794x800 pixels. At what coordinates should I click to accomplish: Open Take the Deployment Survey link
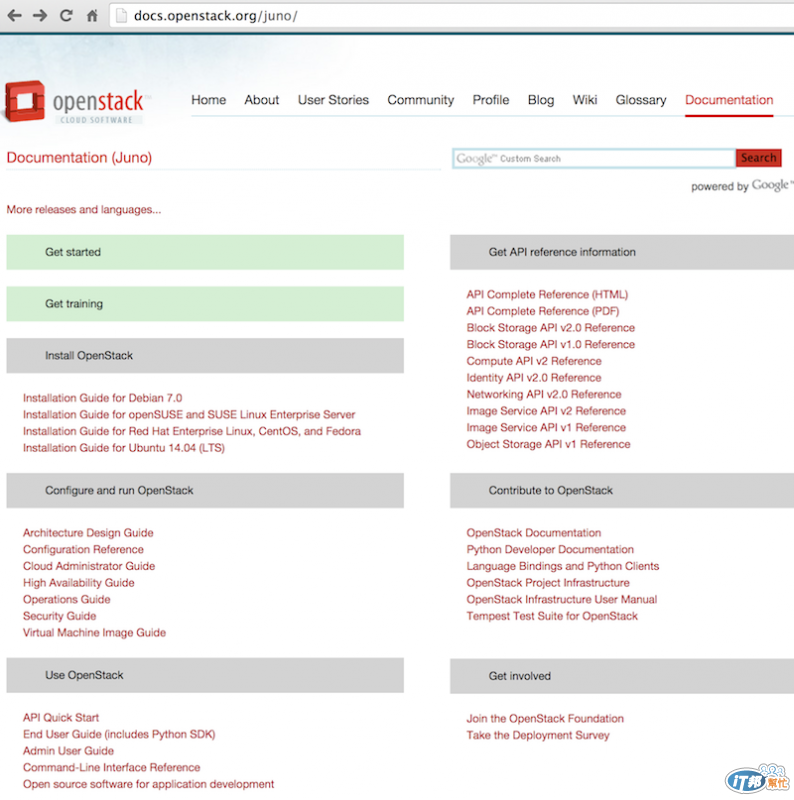[x=538, y=735]
